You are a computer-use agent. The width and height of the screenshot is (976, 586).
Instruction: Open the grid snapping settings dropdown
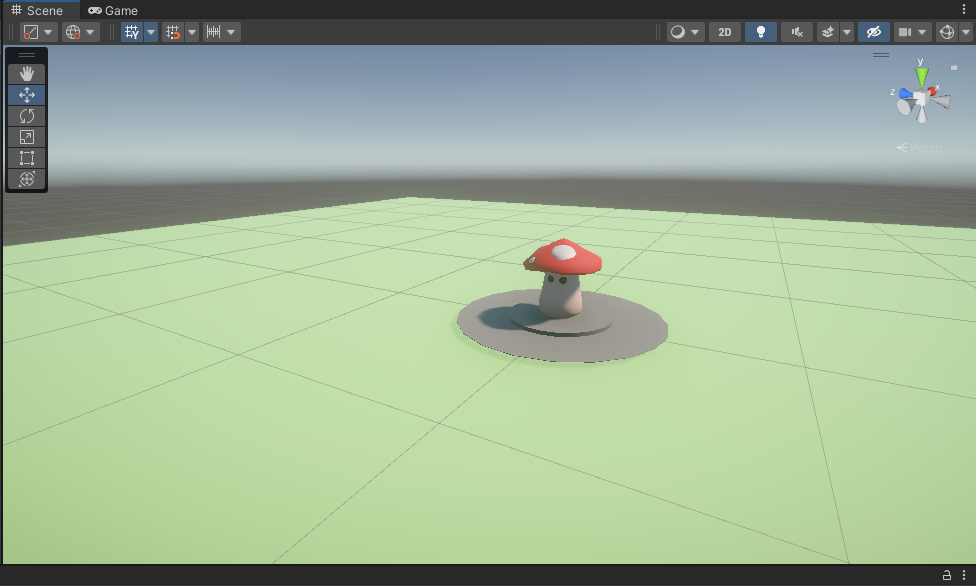coord(192,32)
